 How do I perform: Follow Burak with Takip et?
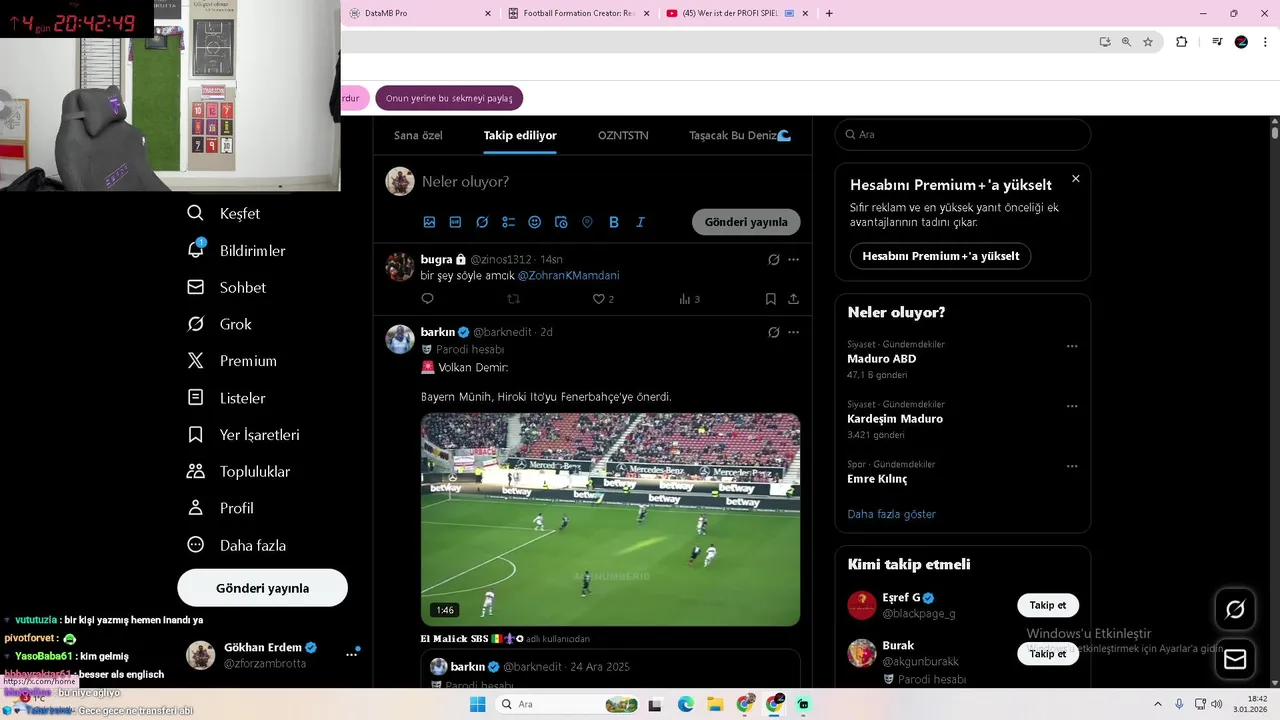coord(1048,653)
